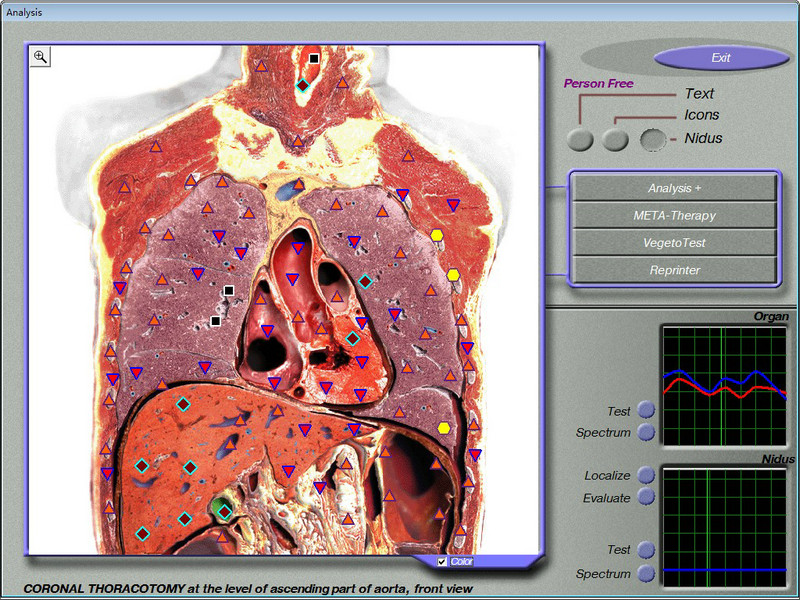Open the Reprinter function
Screen dimensions: 800x600
point(676,269)
